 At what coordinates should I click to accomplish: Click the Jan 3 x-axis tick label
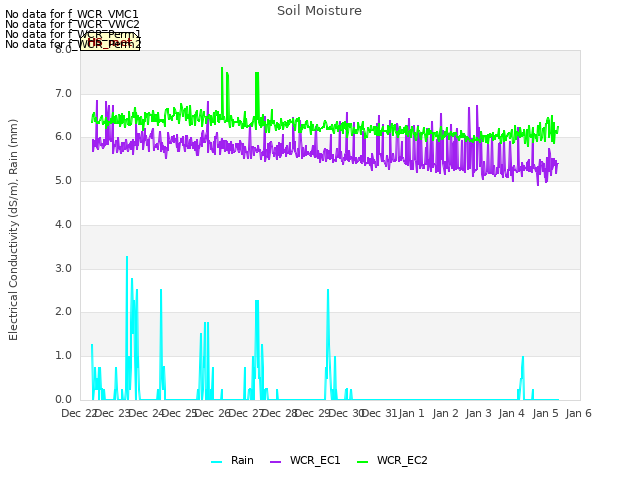click(478, 413)
